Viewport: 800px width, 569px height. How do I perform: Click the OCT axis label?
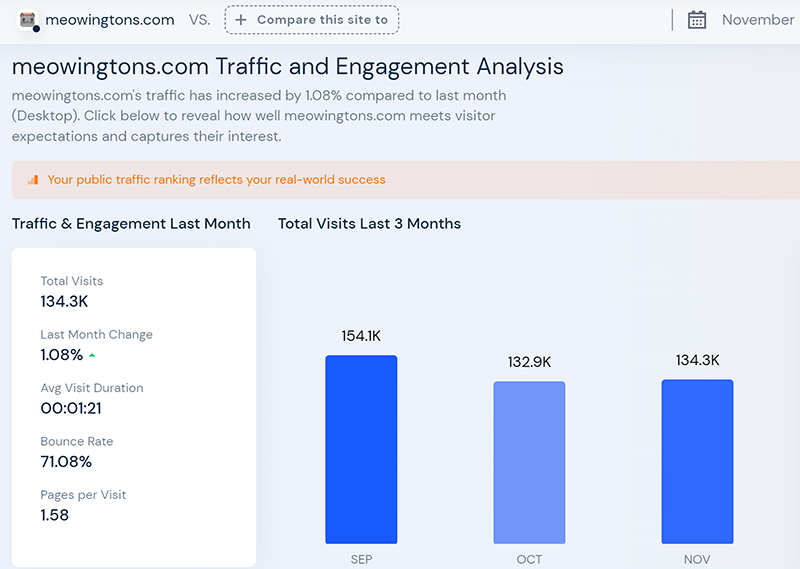pos(529,560)
